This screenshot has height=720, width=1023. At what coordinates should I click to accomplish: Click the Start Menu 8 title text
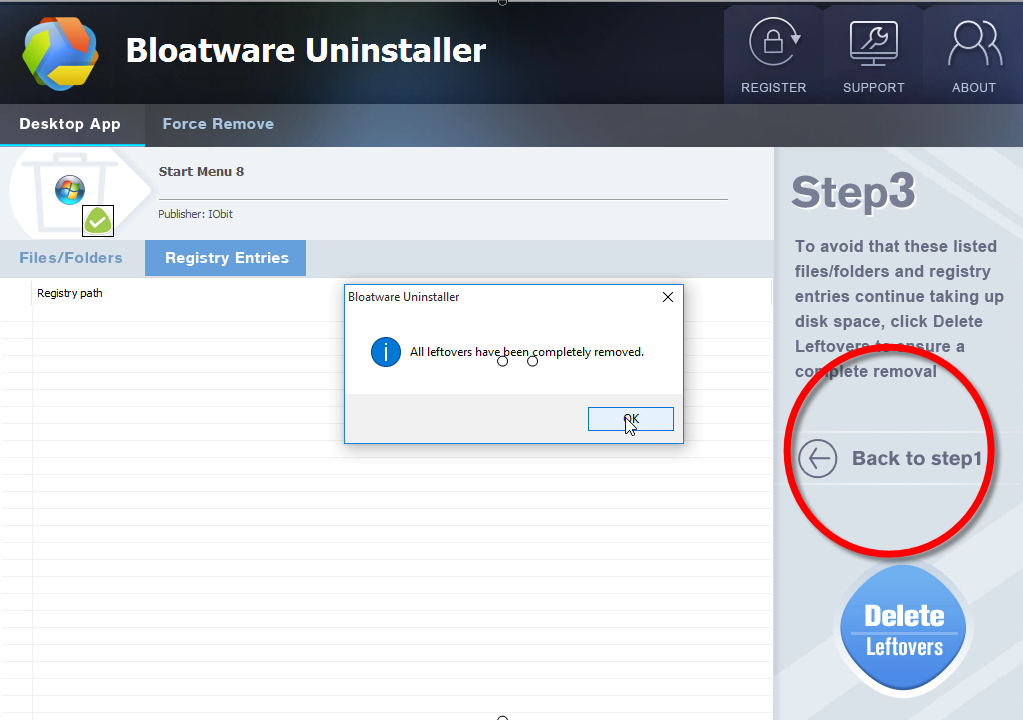pyautogui.click(x=201, y=172)
